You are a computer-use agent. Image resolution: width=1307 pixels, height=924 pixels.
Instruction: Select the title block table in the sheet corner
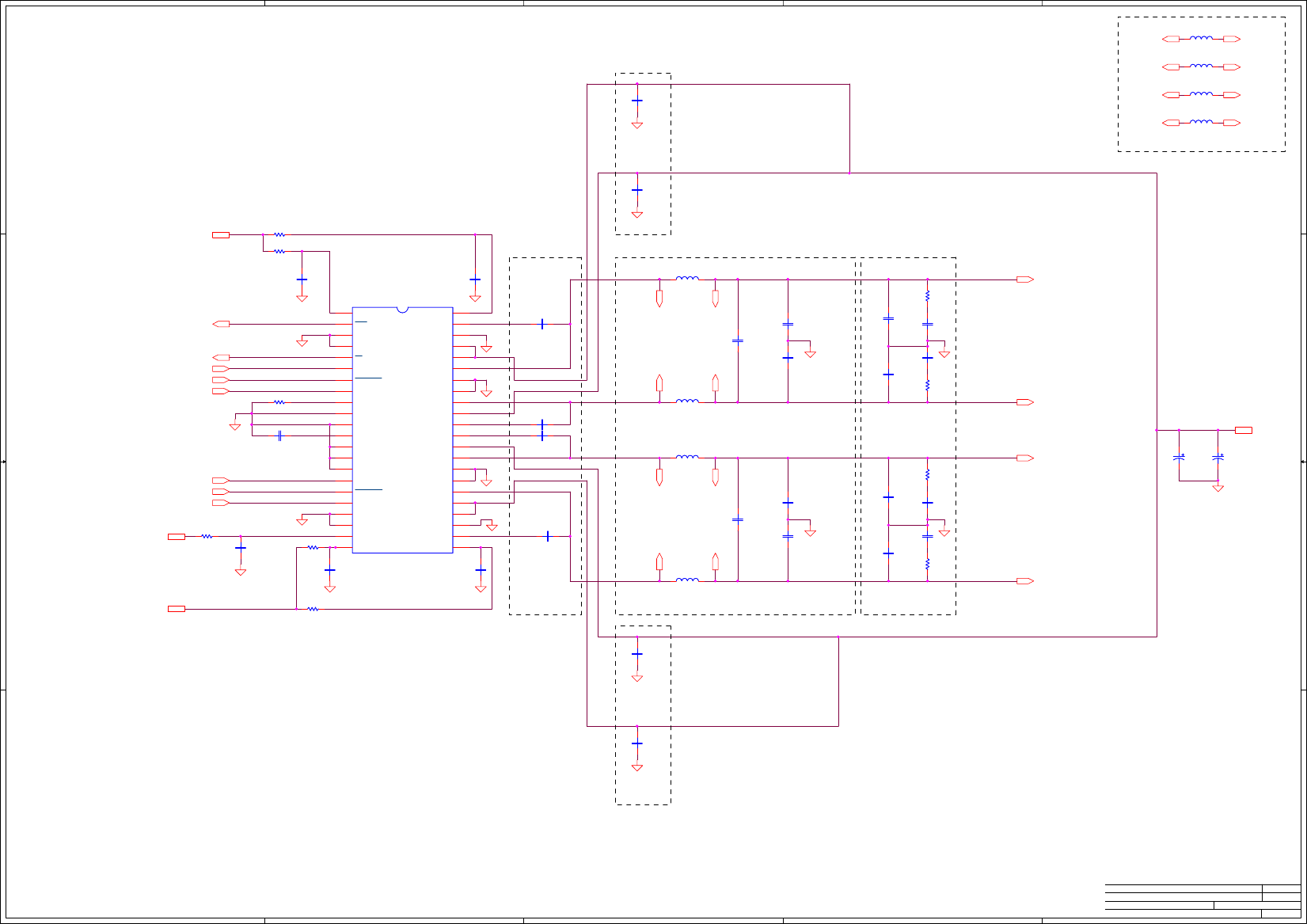pos(1203,901)
